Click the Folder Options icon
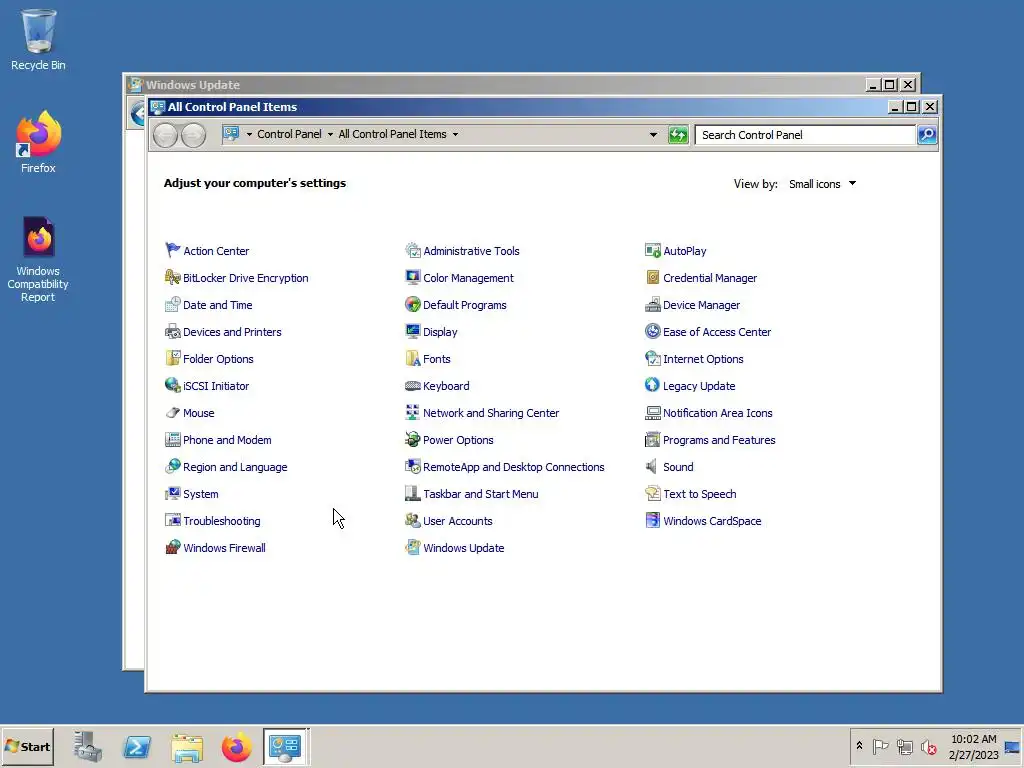 click(x=172, y=359)
